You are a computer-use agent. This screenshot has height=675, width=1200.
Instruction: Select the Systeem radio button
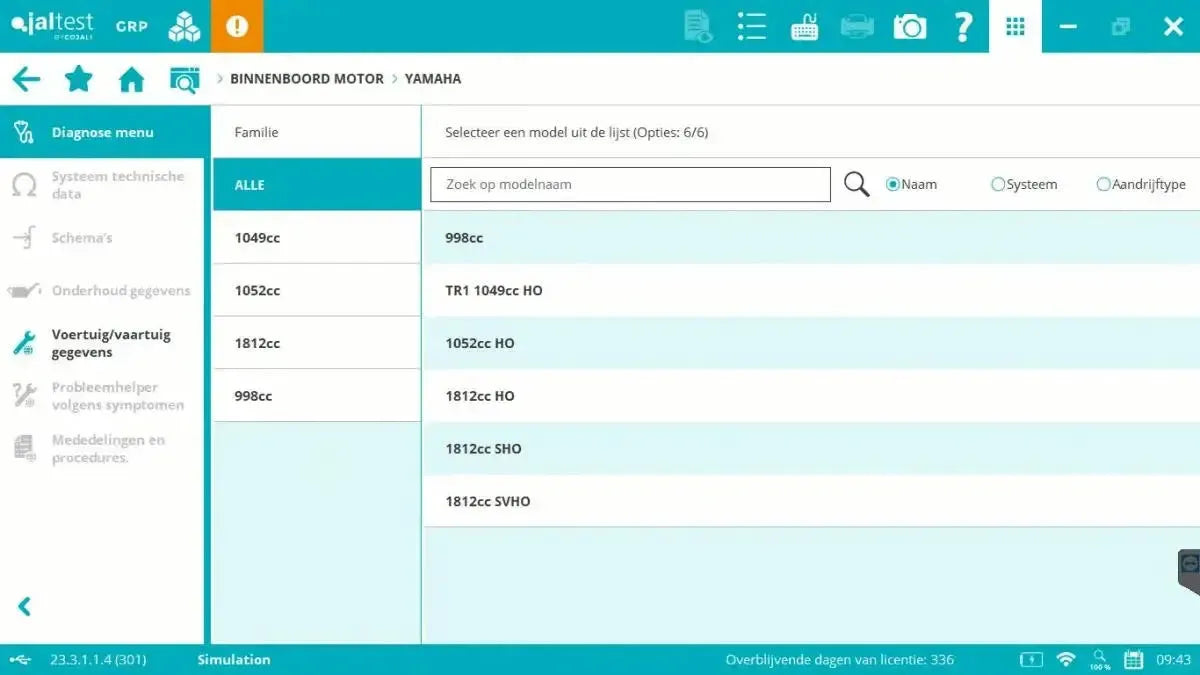coord(997,184)
